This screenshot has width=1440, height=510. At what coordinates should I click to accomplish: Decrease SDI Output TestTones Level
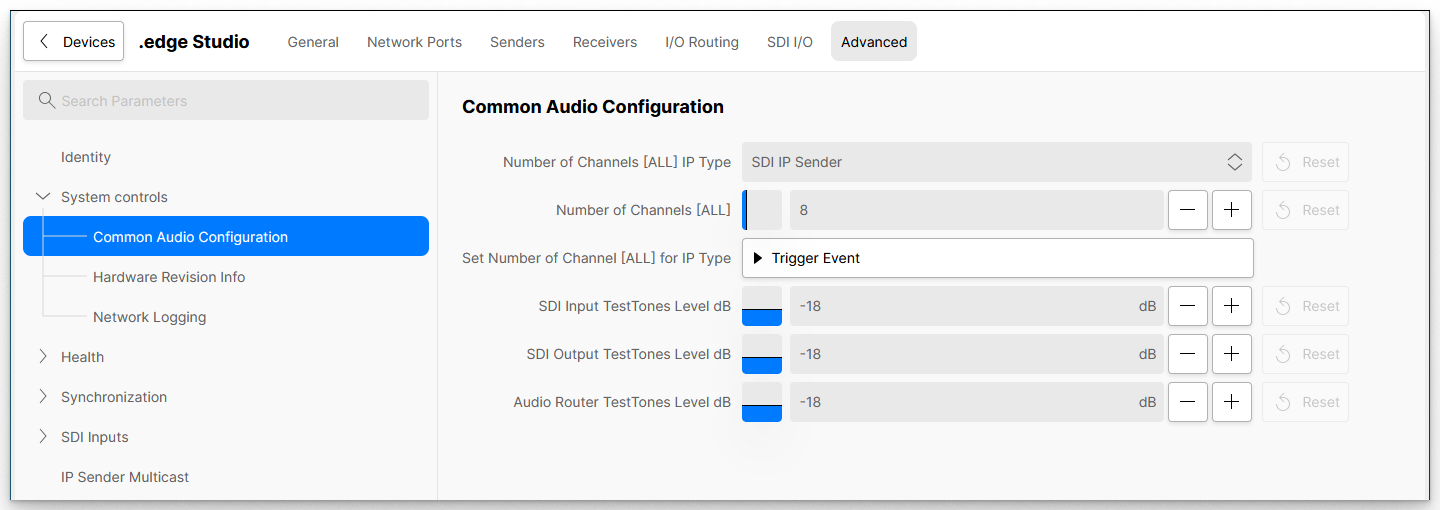point(1187,354)
